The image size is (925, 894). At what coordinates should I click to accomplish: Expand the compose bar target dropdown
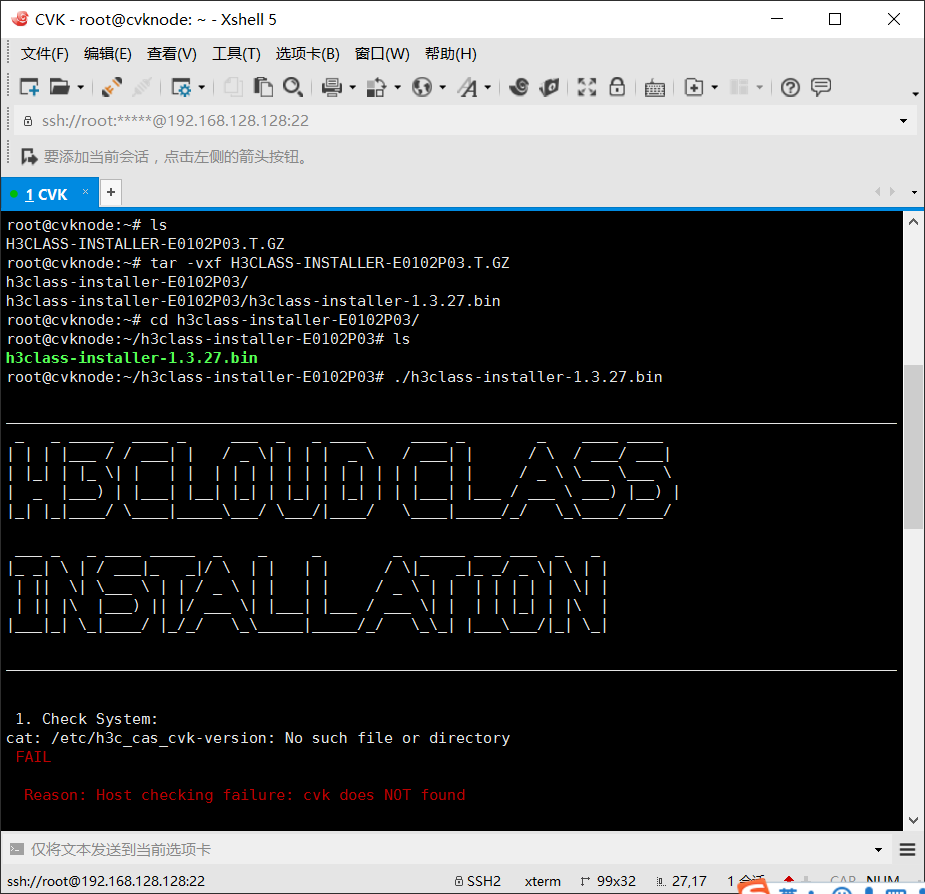point(878,850)
